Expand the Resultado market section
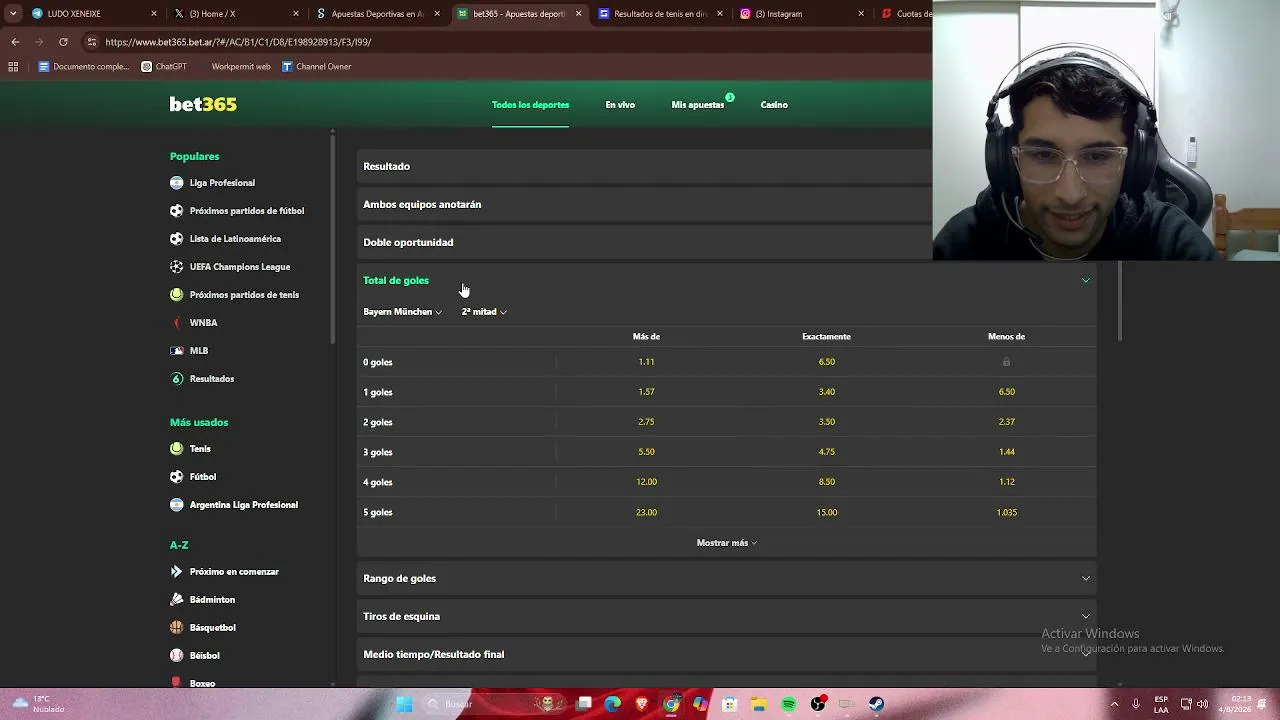The height and width of the screenshot is (720, 1280). [645, 166]
